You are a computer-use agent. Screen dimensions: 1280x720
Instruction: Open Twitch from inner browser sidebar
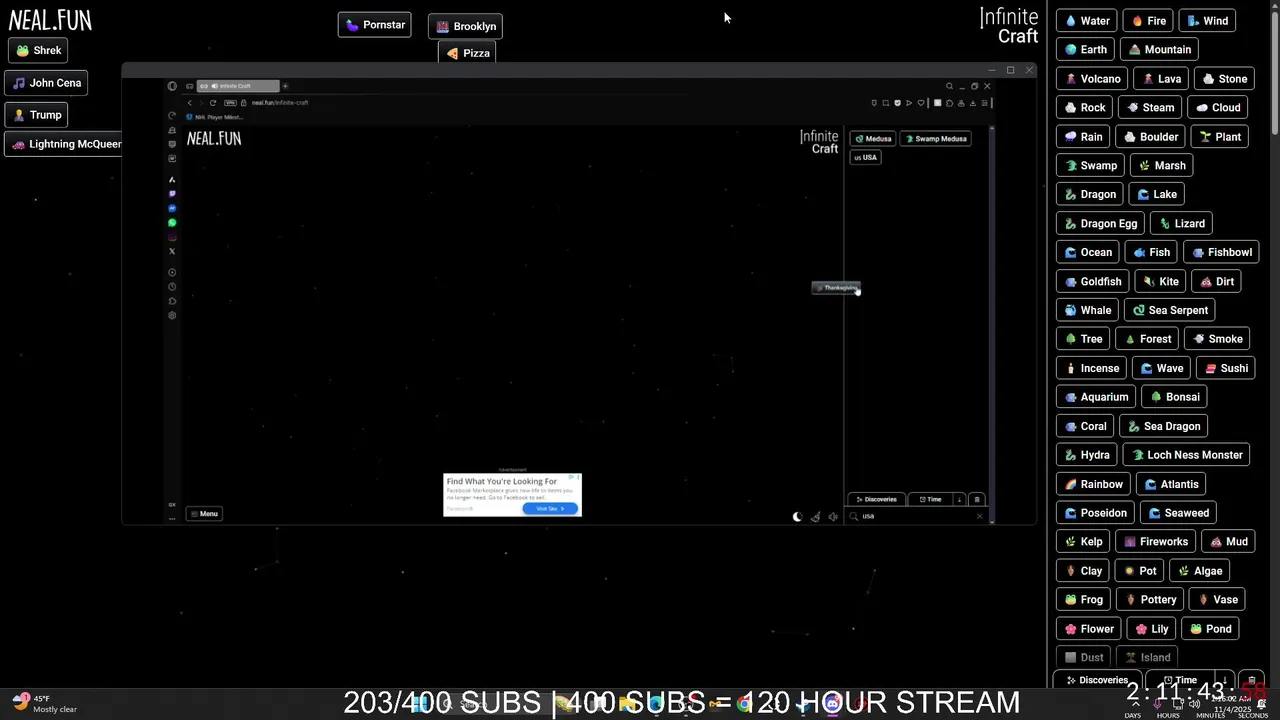coord(172,194)
